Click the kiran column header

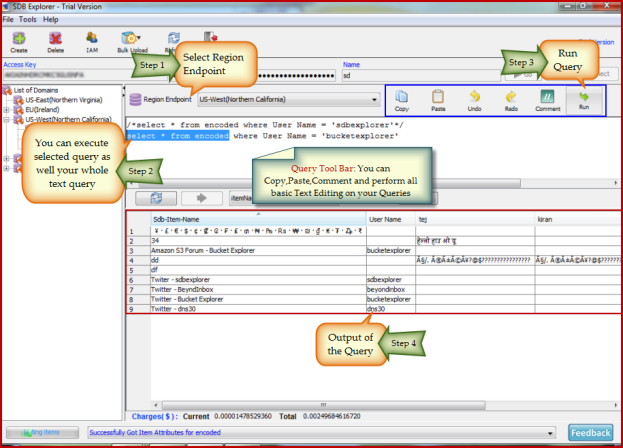(x=578, y=219)
